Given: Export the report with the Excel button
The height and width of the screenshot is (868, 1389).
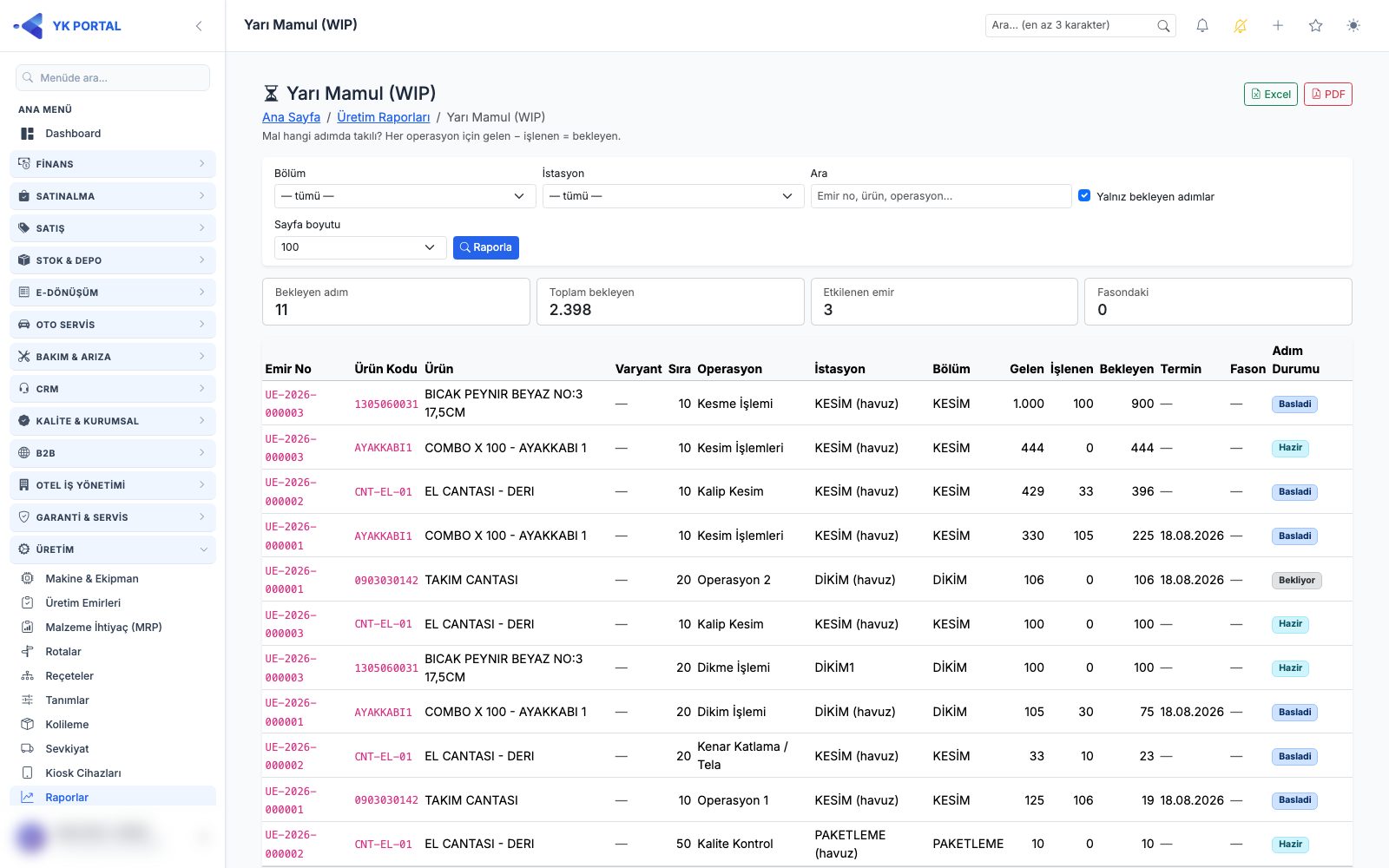Looking at the screenshot, I should [1271, 95].
